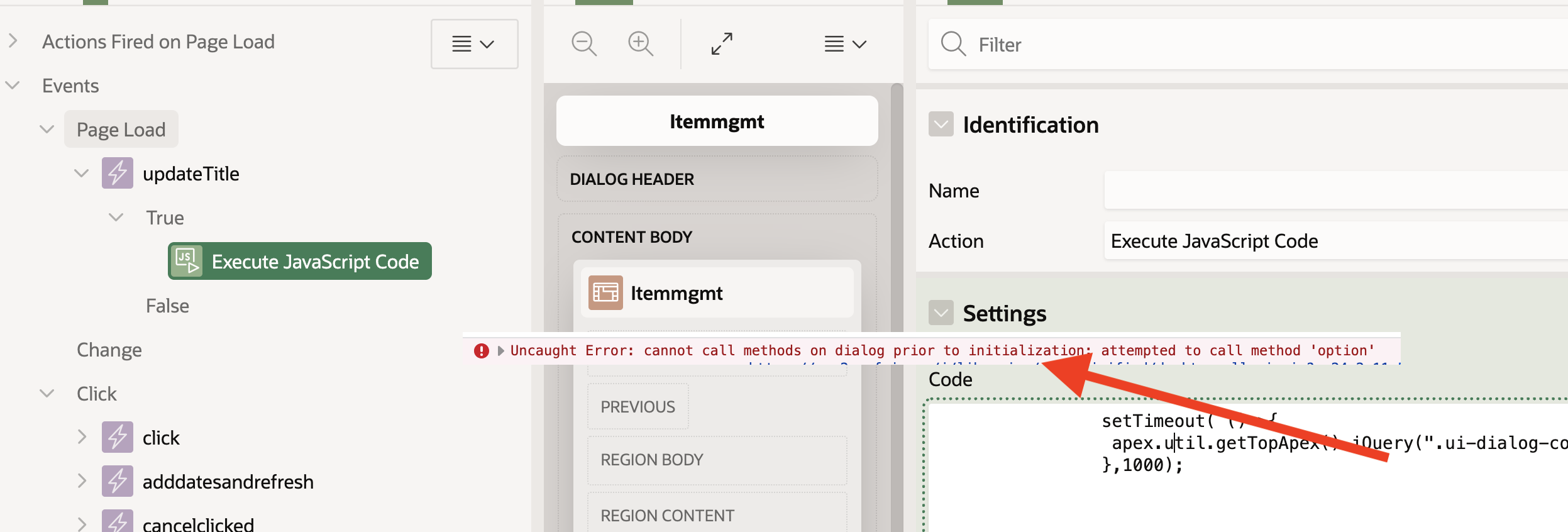Collapse the Settings section toggle
Viewport: 1568px width, 532px height.
(x=941, y=313)
